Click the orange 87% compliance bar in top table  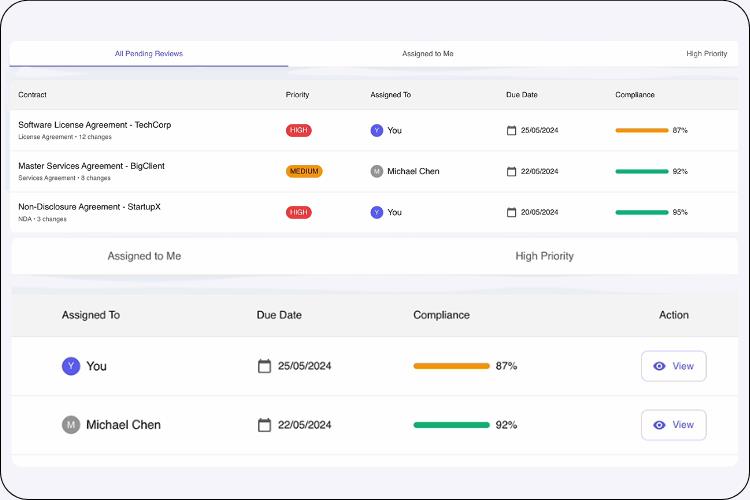point(642,130)
